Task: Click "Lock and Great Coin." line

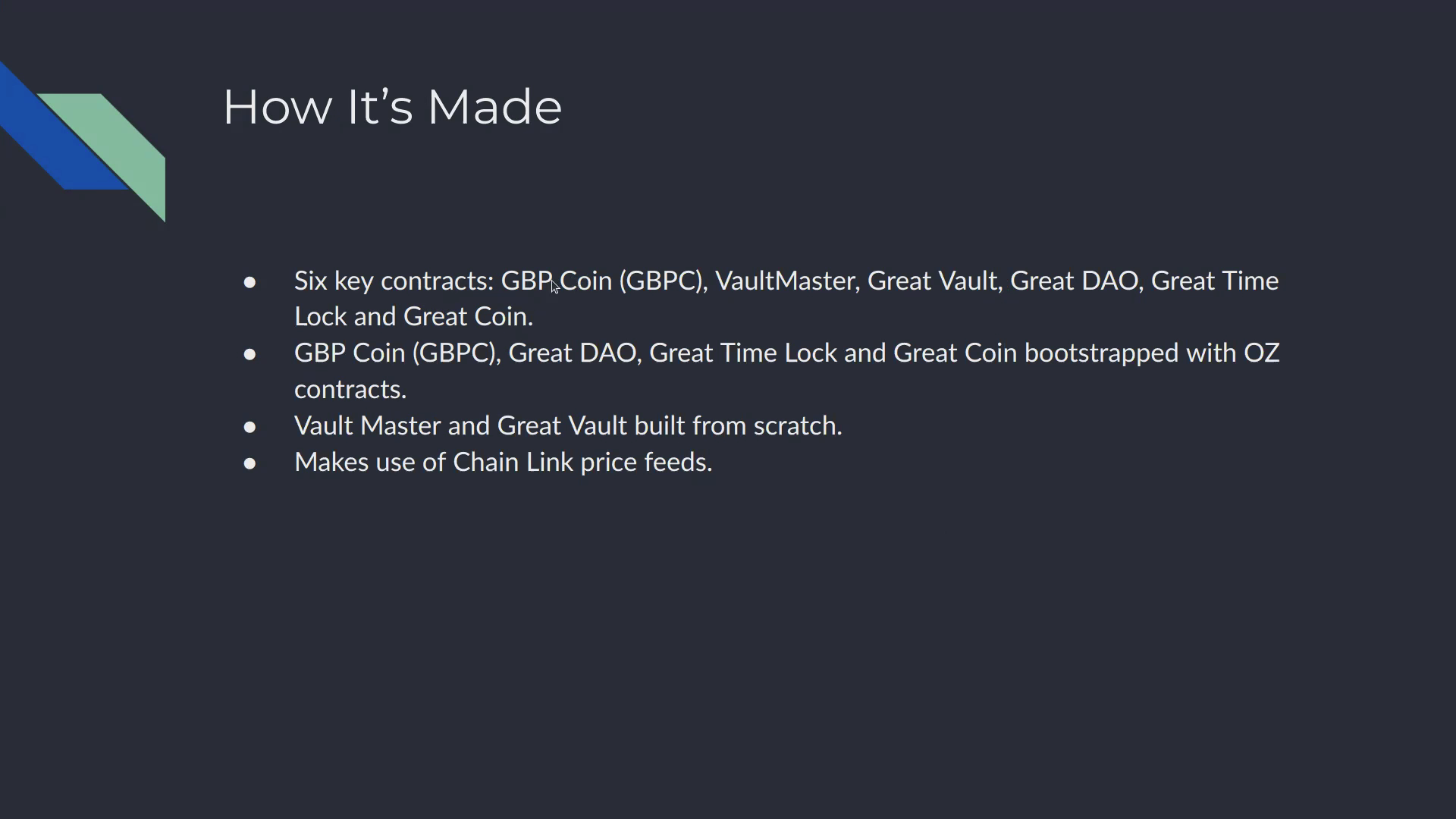Action: pos(414,317)
